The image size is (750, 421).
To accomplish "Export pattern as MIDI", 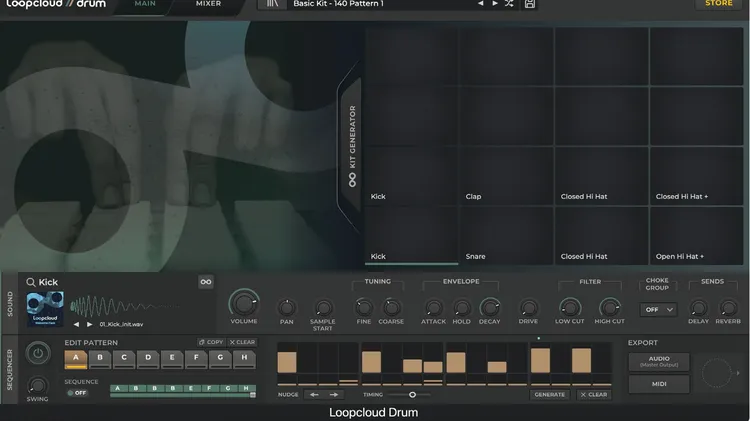I will click(659, 384).
